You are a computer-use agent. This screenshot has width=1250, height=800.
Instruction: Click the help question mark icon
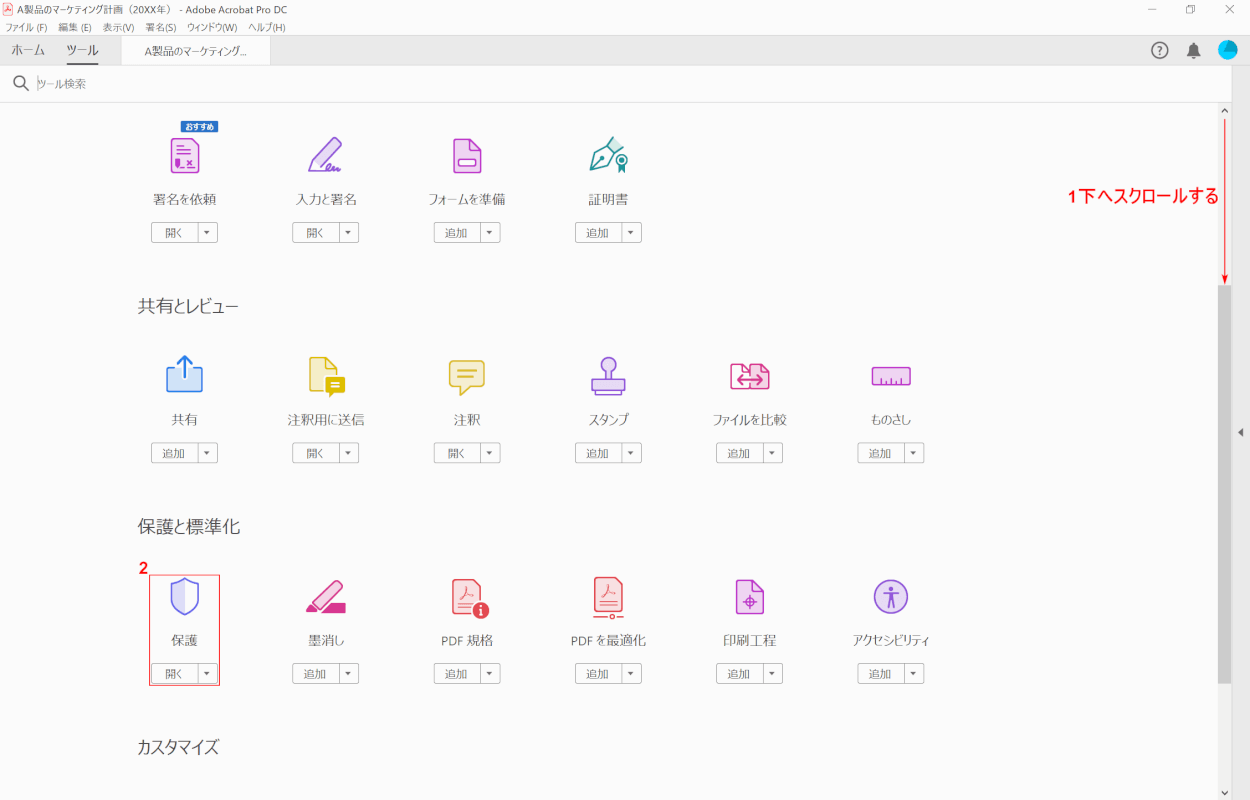1159,51
